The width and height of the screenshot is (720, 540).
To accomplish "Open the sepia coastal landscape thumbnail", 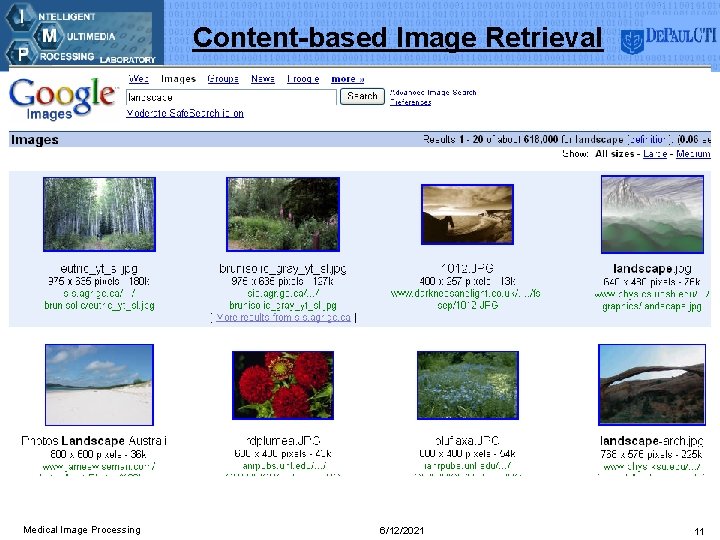I will pyautogui.click(x=467, y=214).
